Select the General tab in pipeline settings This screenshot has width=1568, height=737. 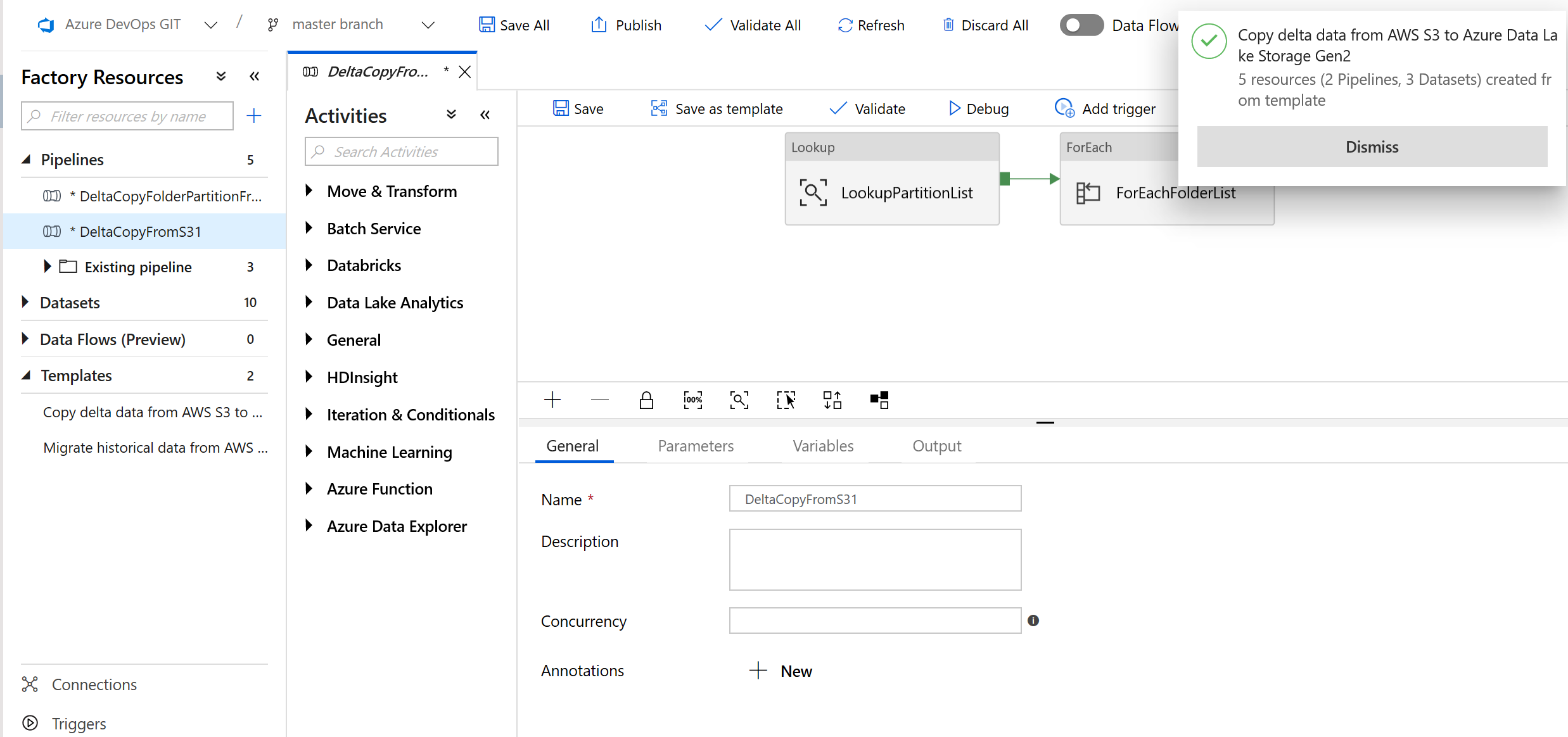coord(572,446)
